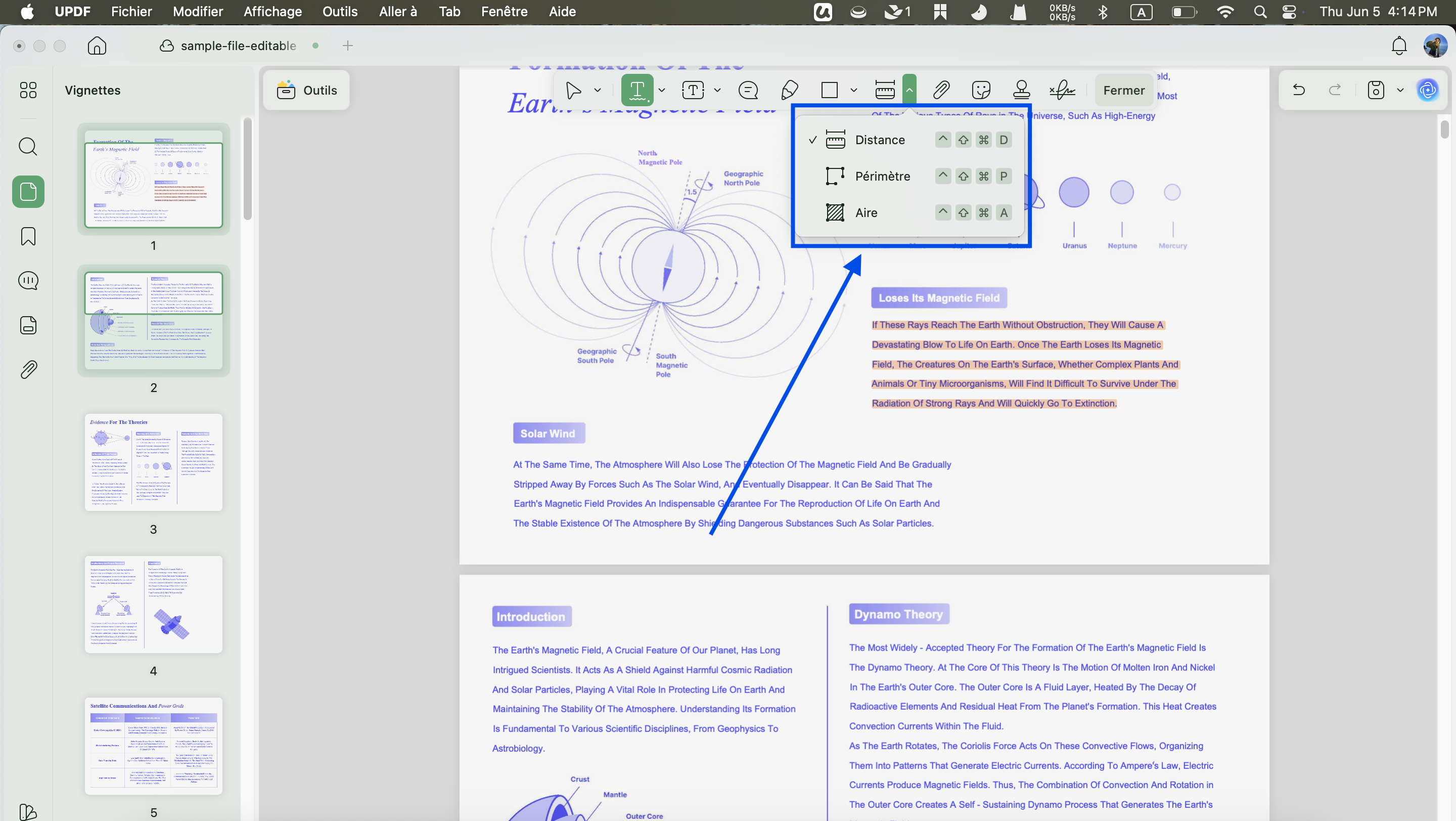
Task: Select the stamp tool icon
Action: point(1021,90)
